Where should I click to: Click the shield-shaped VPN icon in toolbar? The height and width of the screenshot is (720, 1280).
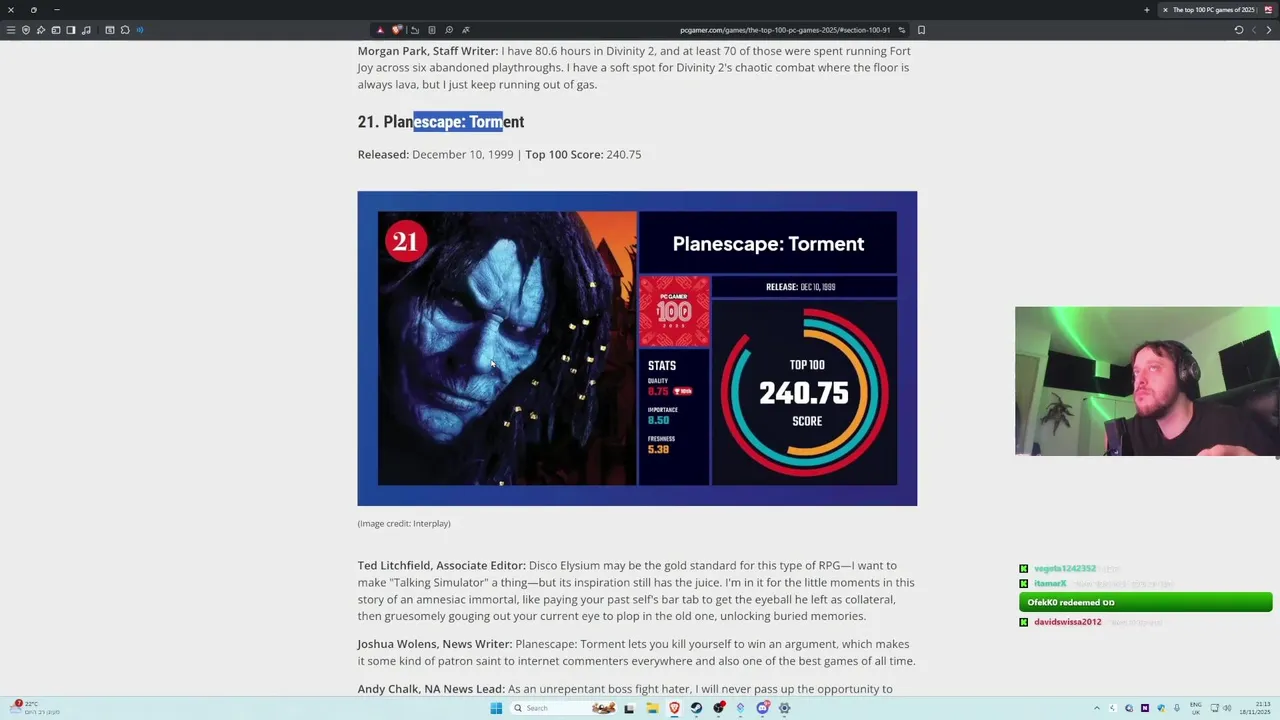pyautogui.click(x=26, y=30)
